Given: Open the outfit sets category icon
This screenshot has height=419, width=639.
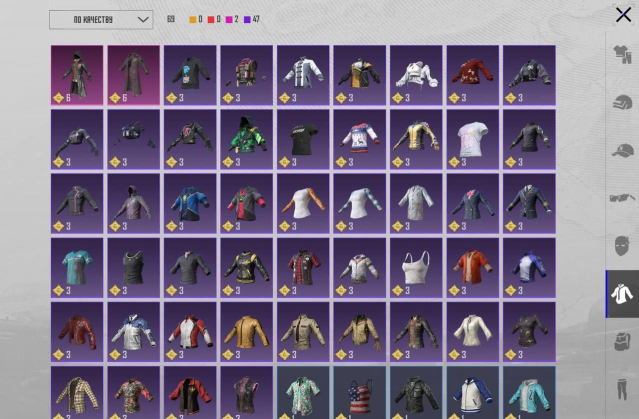Looking at the screenshot, I should [x=622, y=54].
